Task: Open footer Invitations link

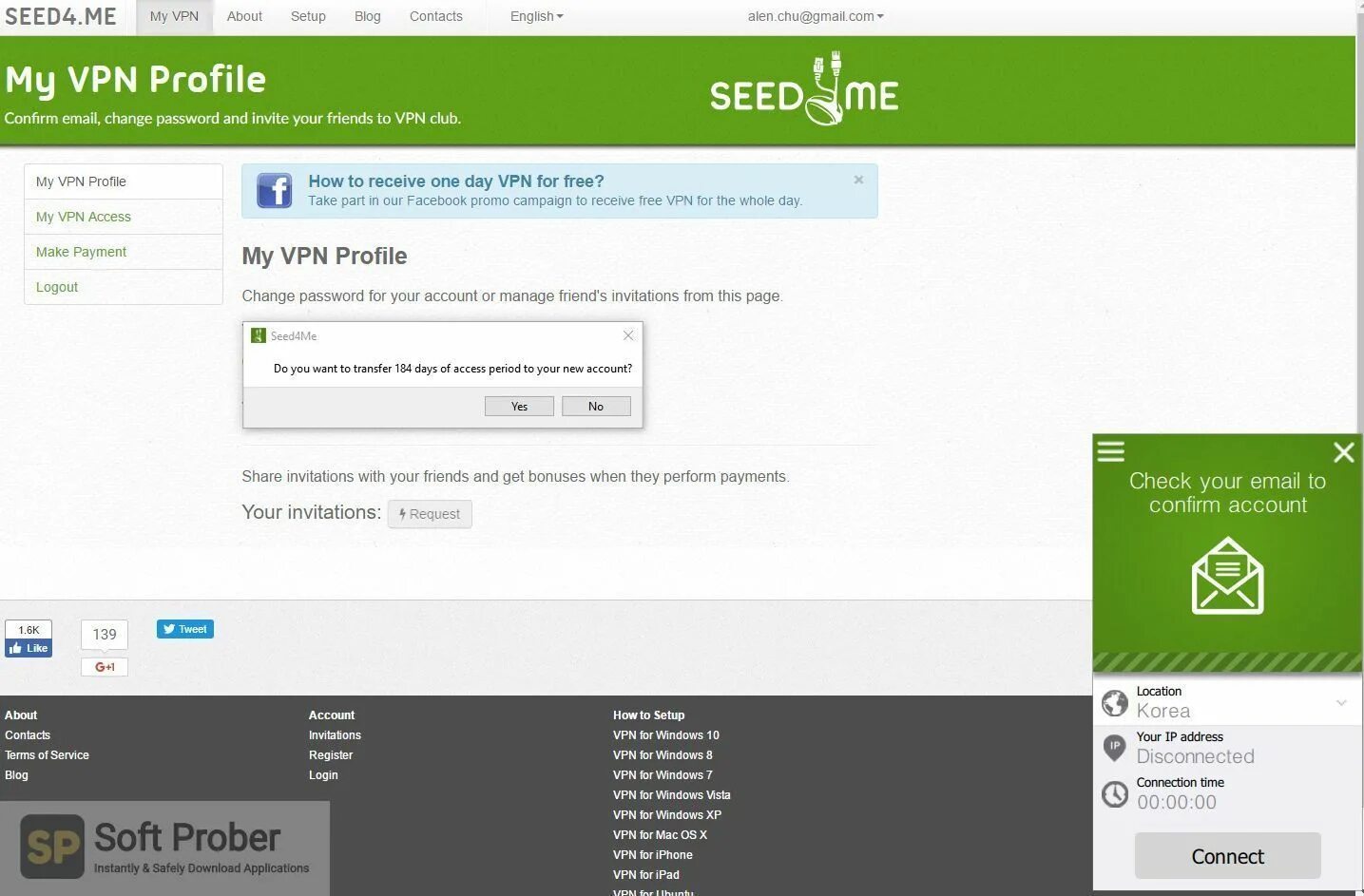Action: pyautogui.click(x=335, y=735)
